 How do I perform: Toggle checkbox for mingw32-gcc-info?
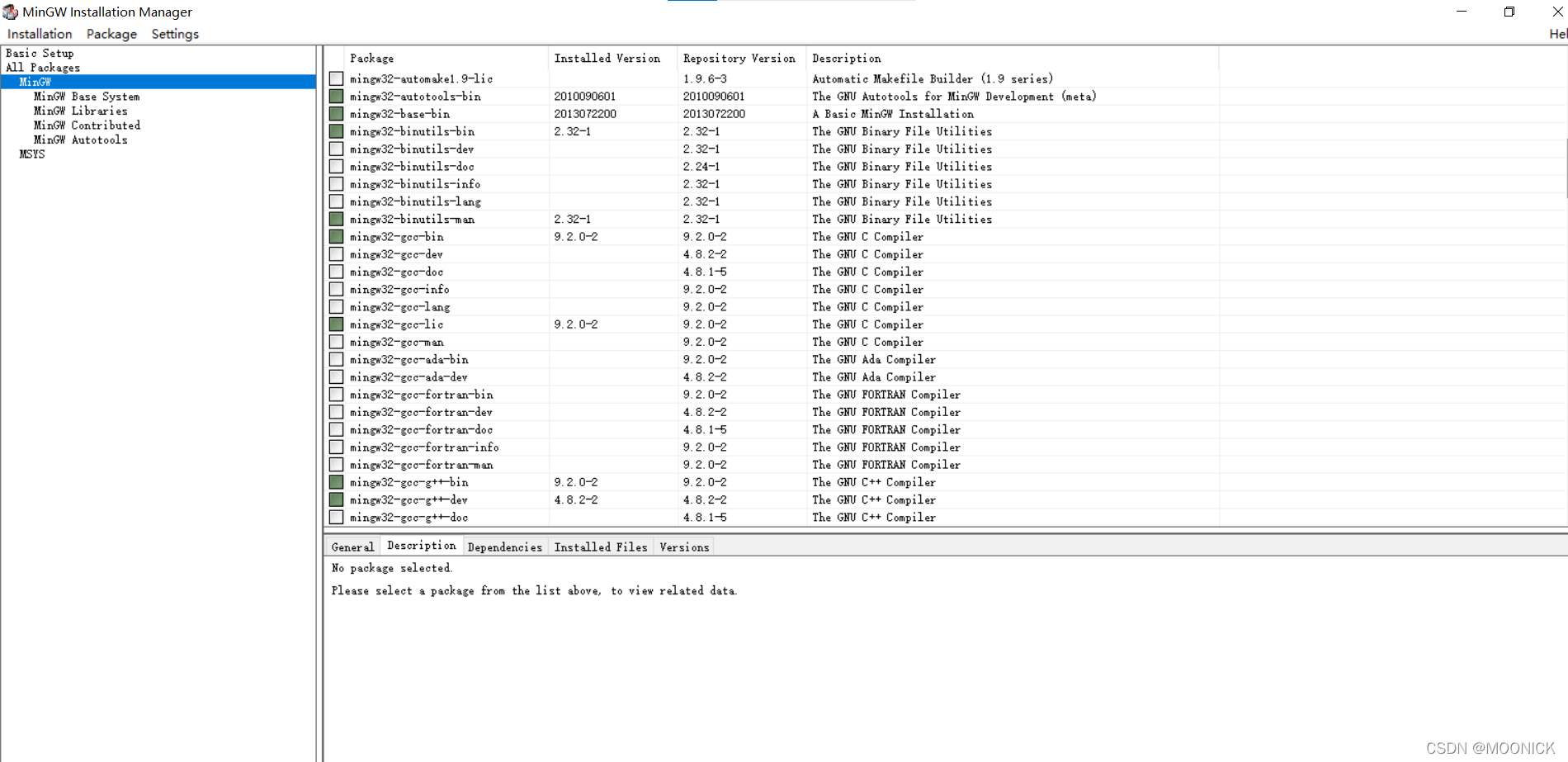[x=336, y=289]
